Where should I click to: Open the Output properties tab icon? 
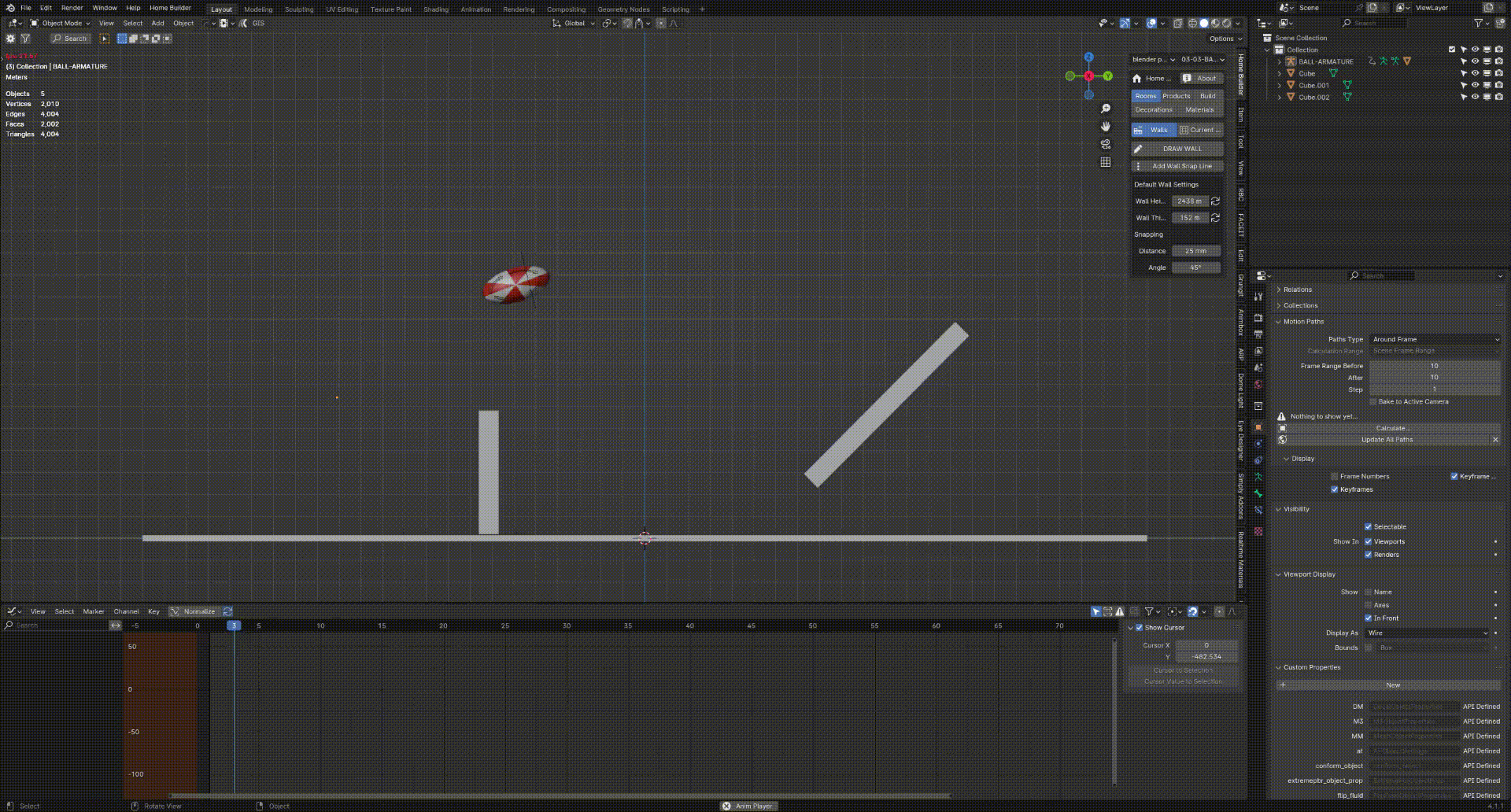coord(1258,334)
